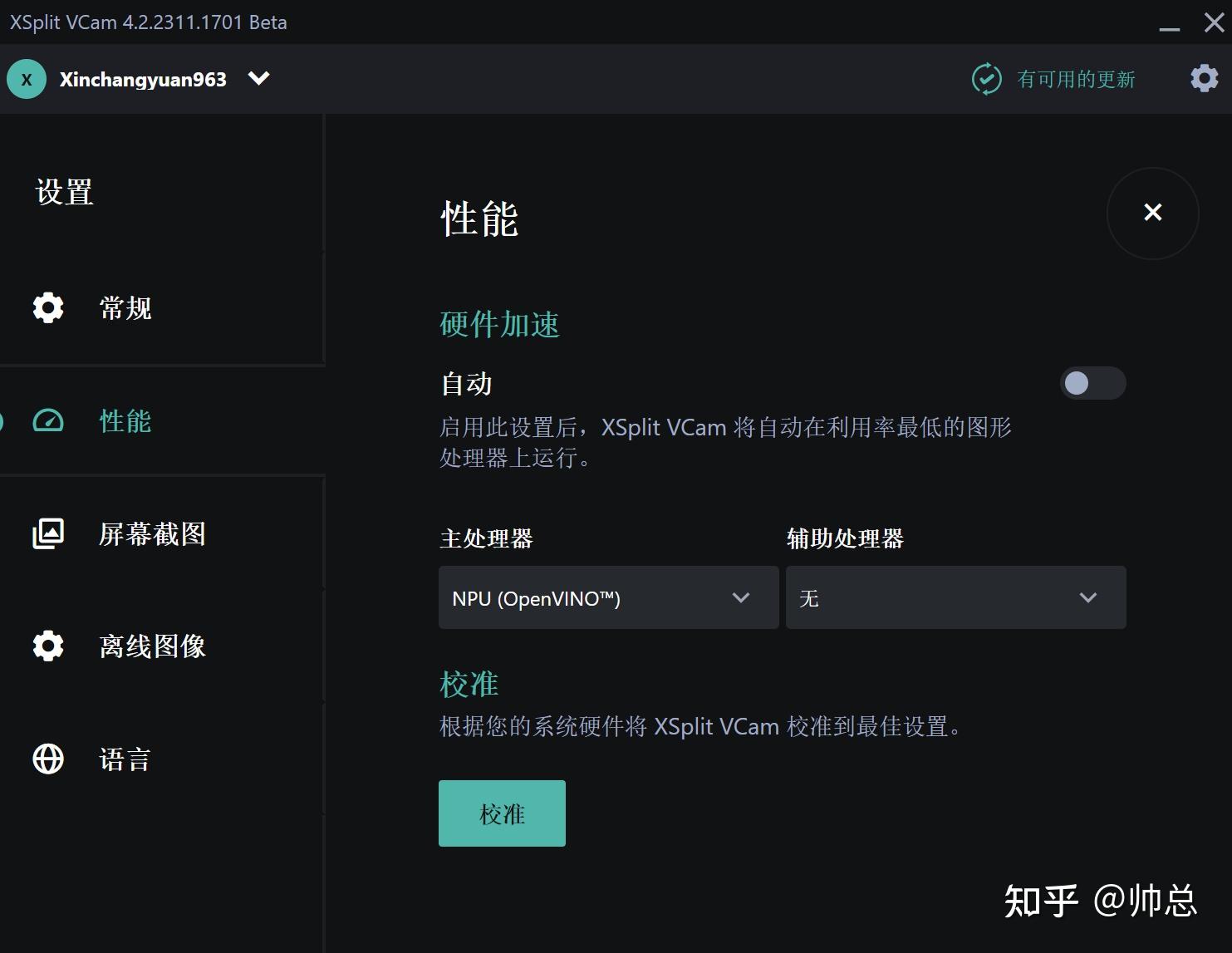Click the 语言 globe icon

(48, 759)
